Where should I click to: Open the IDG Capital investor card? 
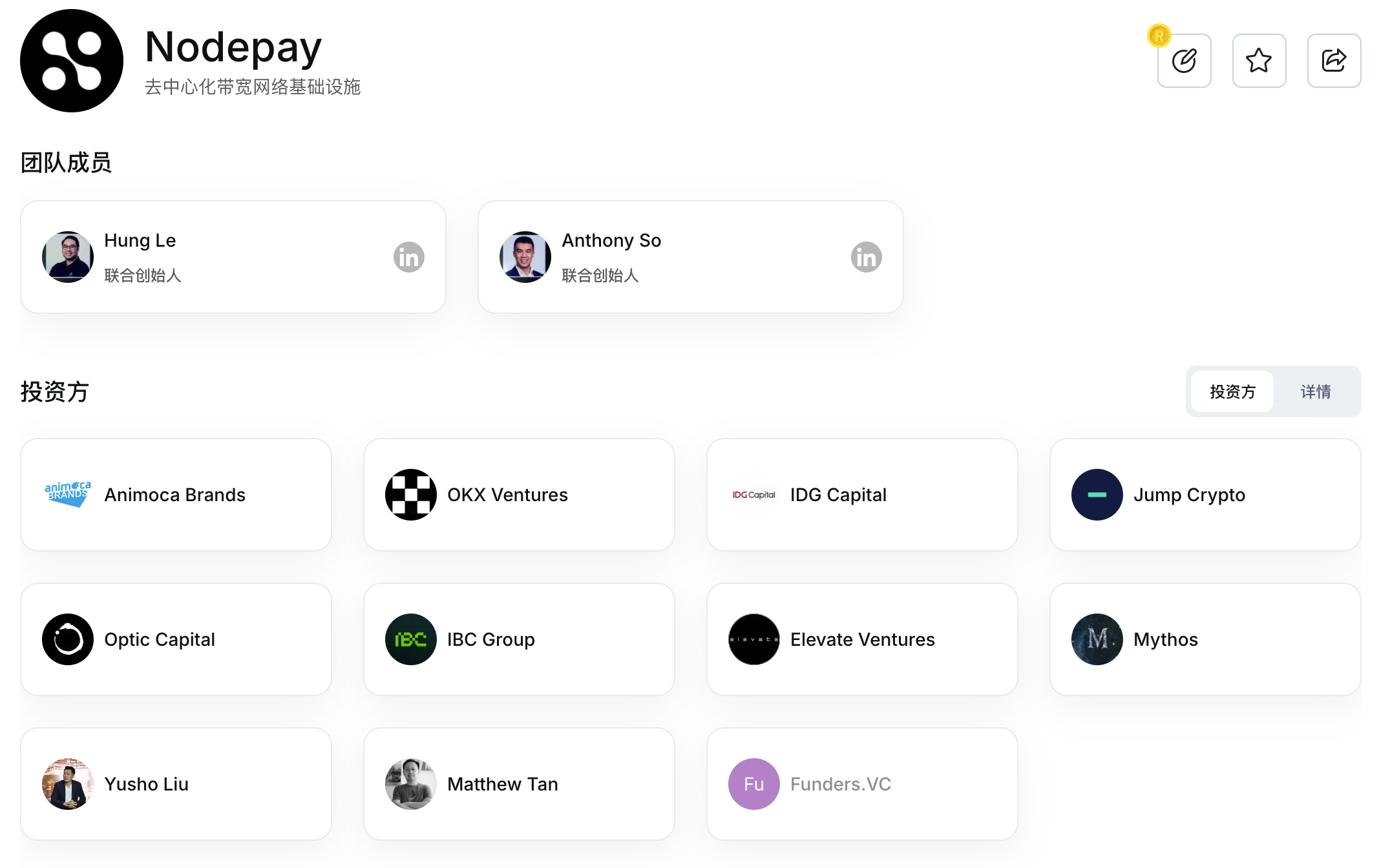862,495
